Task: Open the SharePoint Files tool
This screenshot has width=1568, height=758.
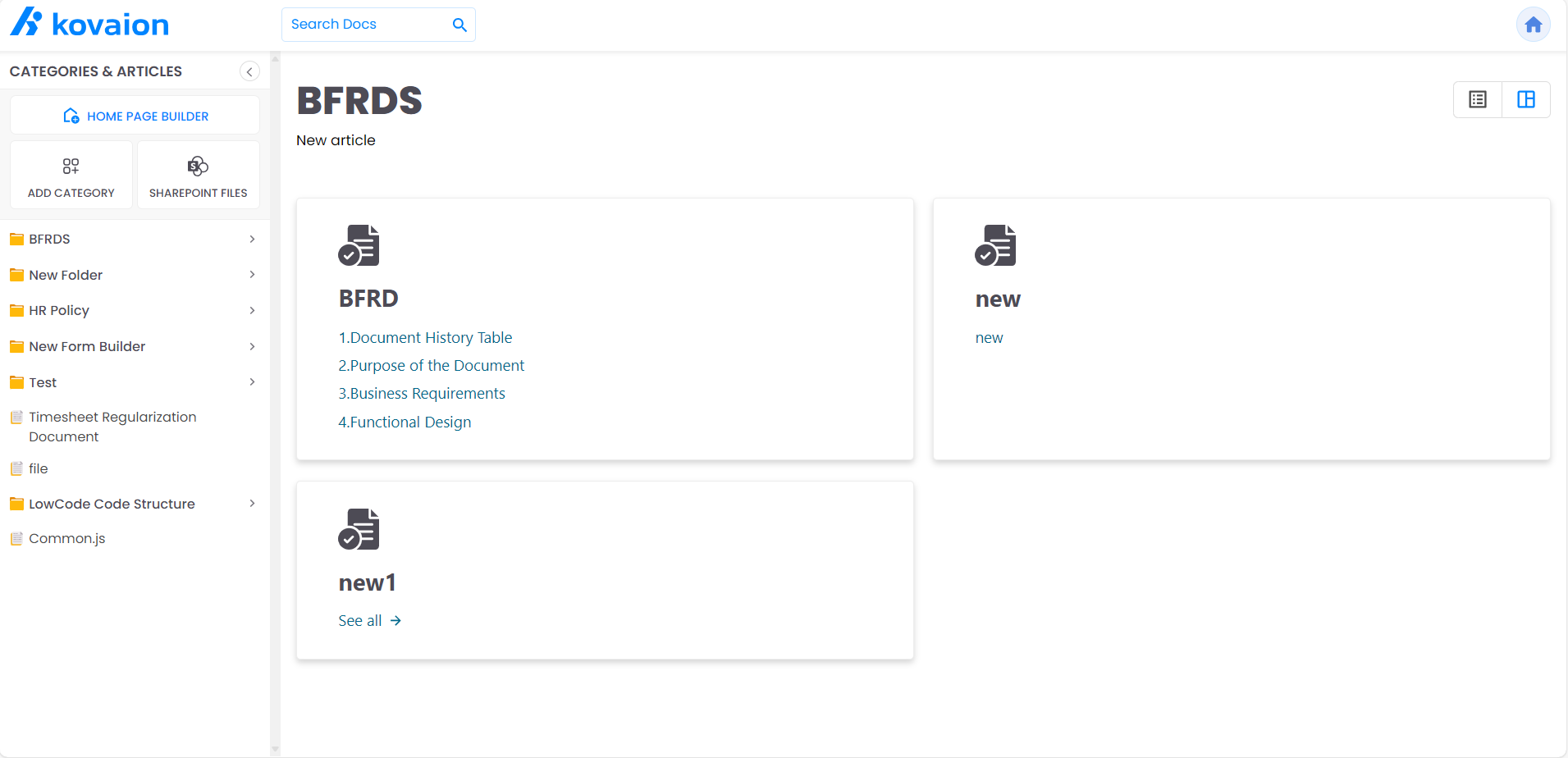Action: 197,166
